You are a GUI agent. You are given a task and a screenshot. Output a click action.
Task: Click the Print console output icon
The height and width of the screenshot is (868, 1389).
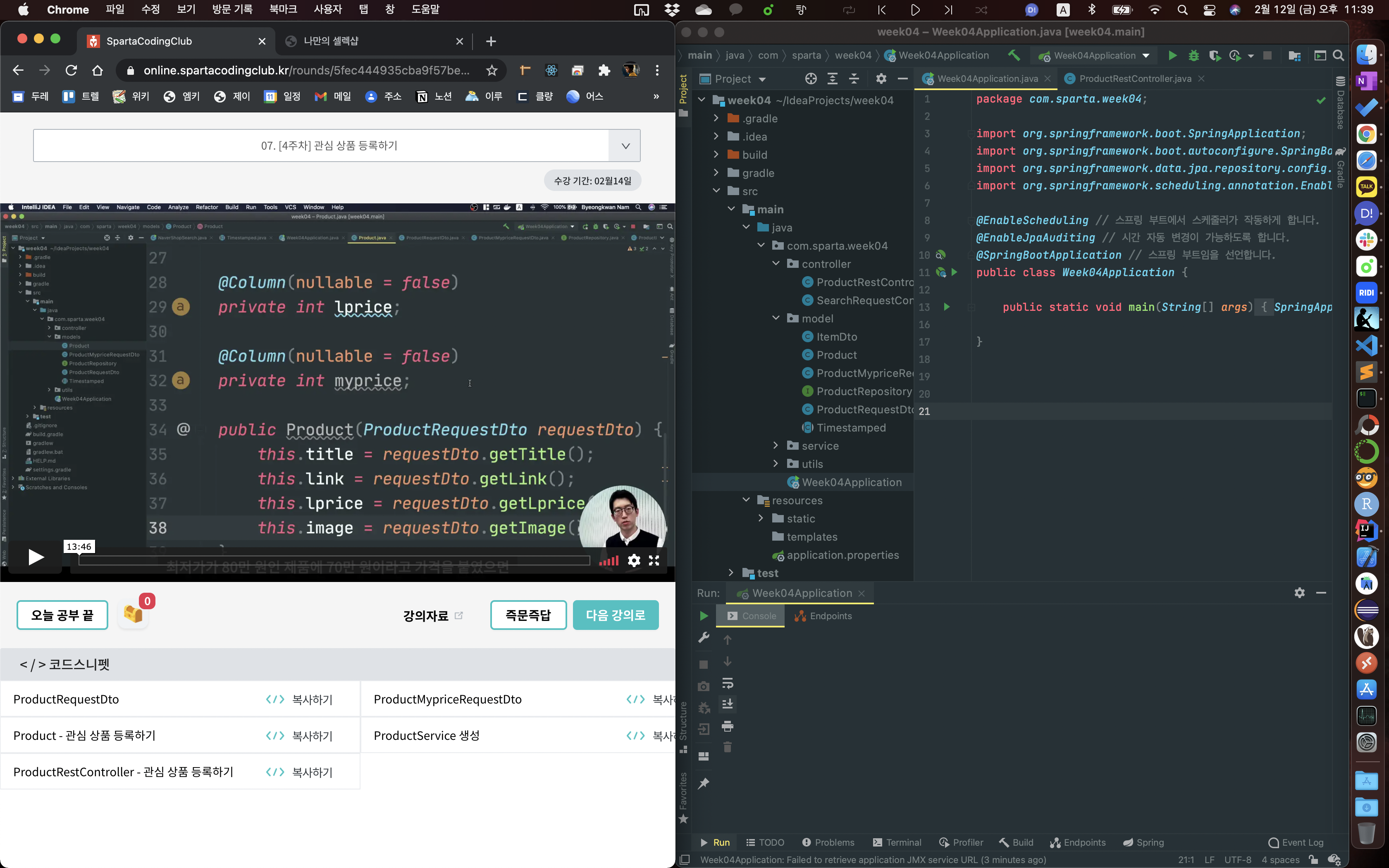pos(727,726)
